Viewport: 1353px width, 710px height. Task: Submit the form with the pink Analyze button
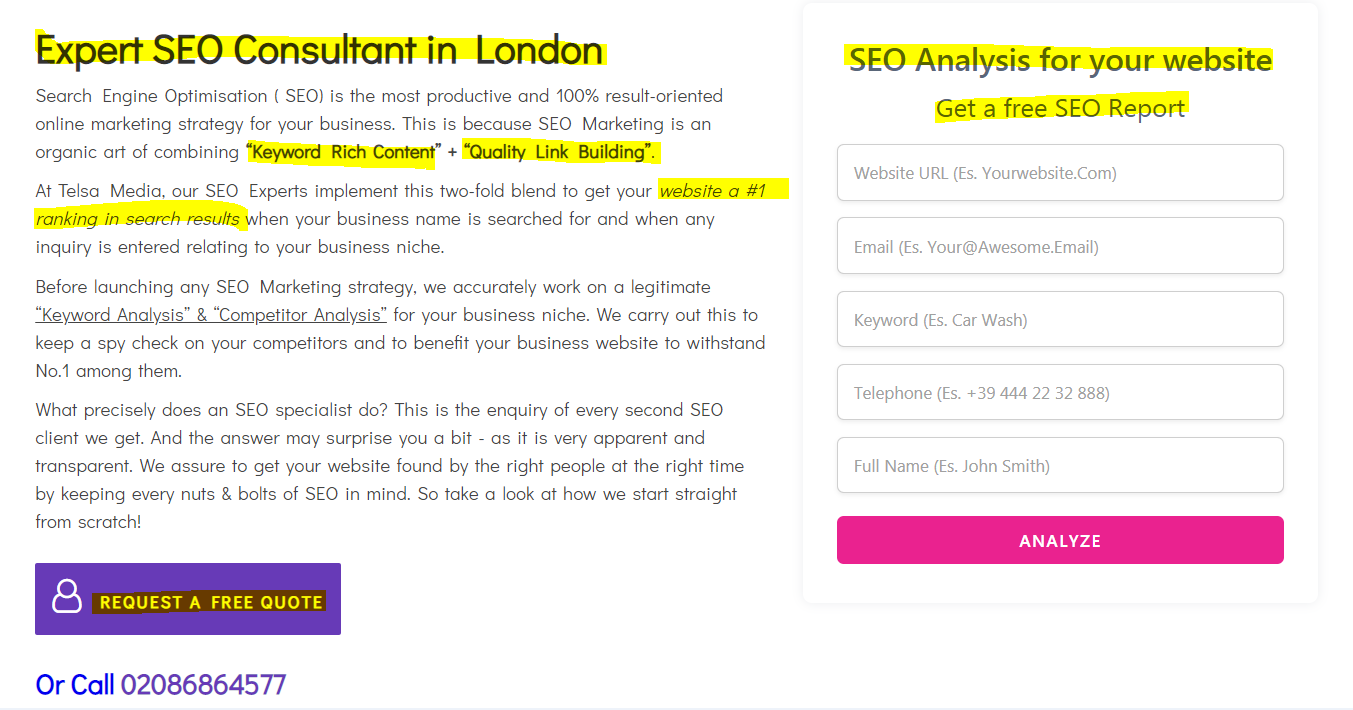(x=1060, y=540)
